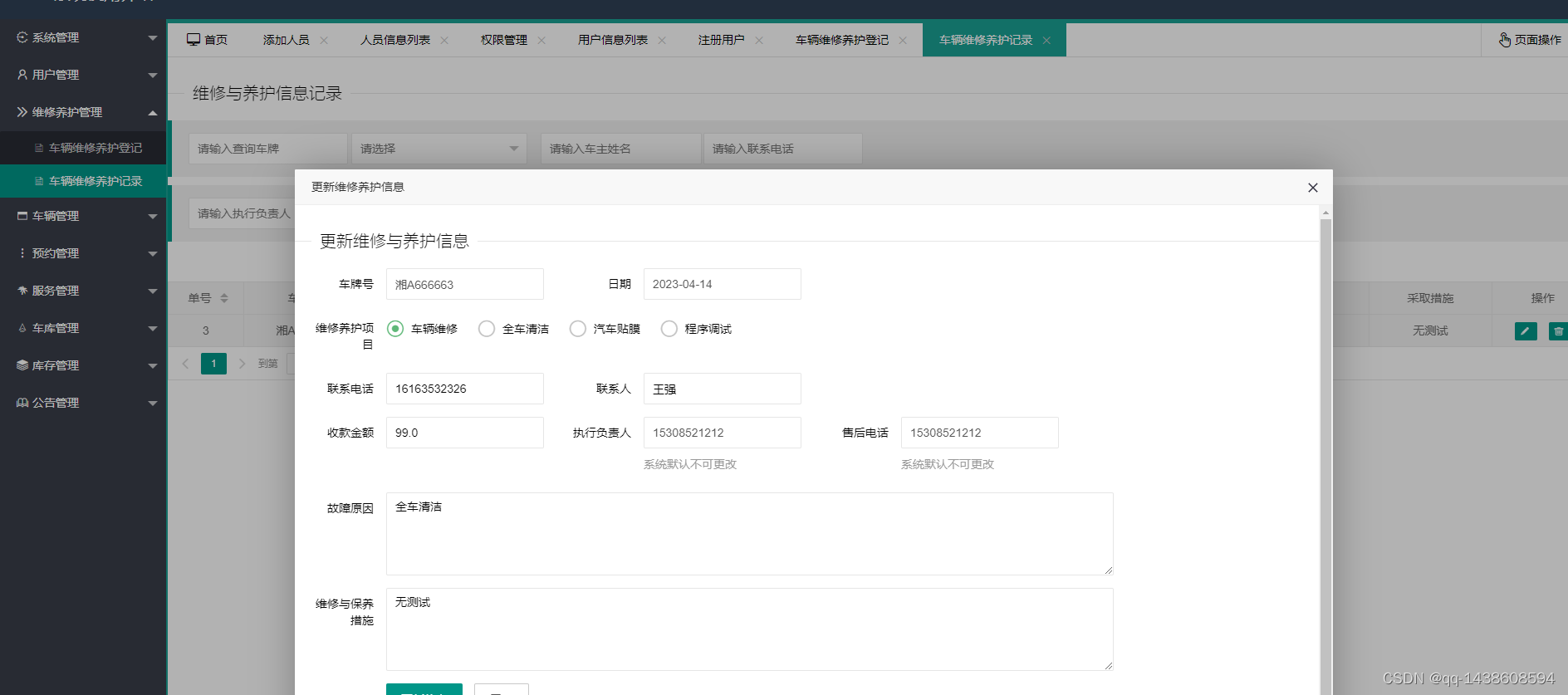
Task: Open 车辆维修养护记录 in sidebar
Action: click(83, 181)
